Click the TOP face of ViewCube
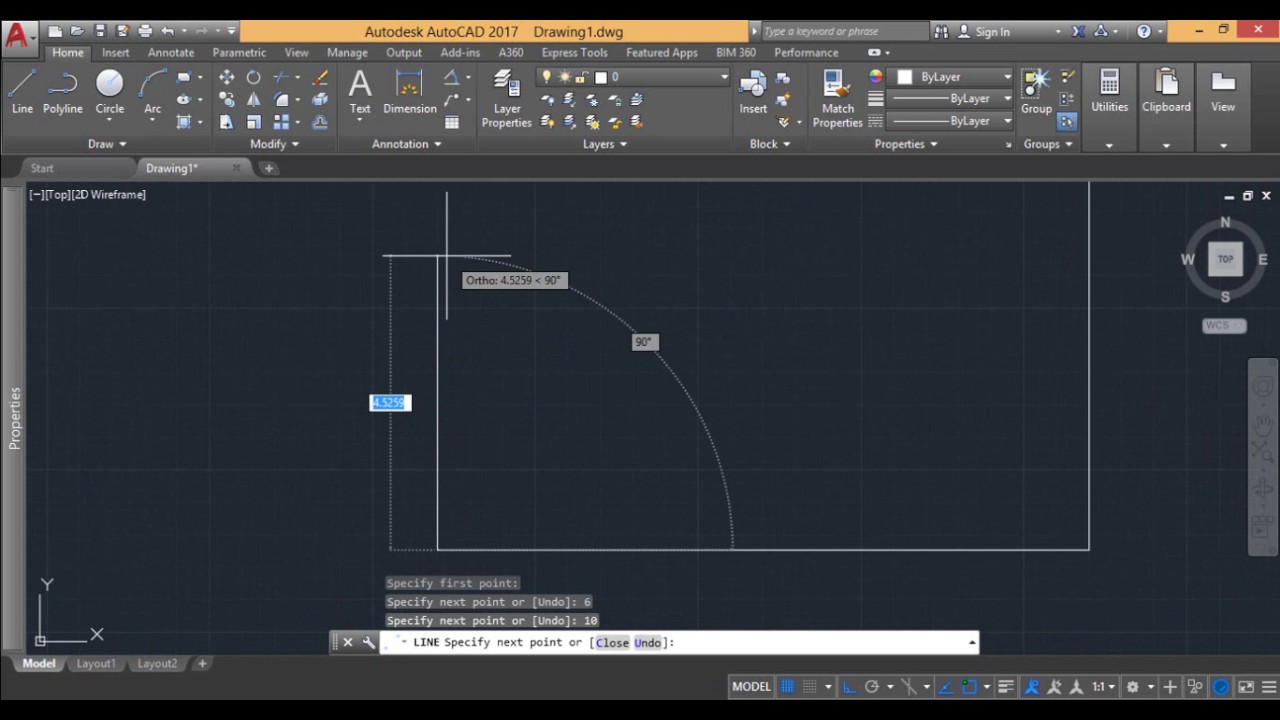Image resolution: width=1280 pixels, height=720 pixels. point(1225,259)
